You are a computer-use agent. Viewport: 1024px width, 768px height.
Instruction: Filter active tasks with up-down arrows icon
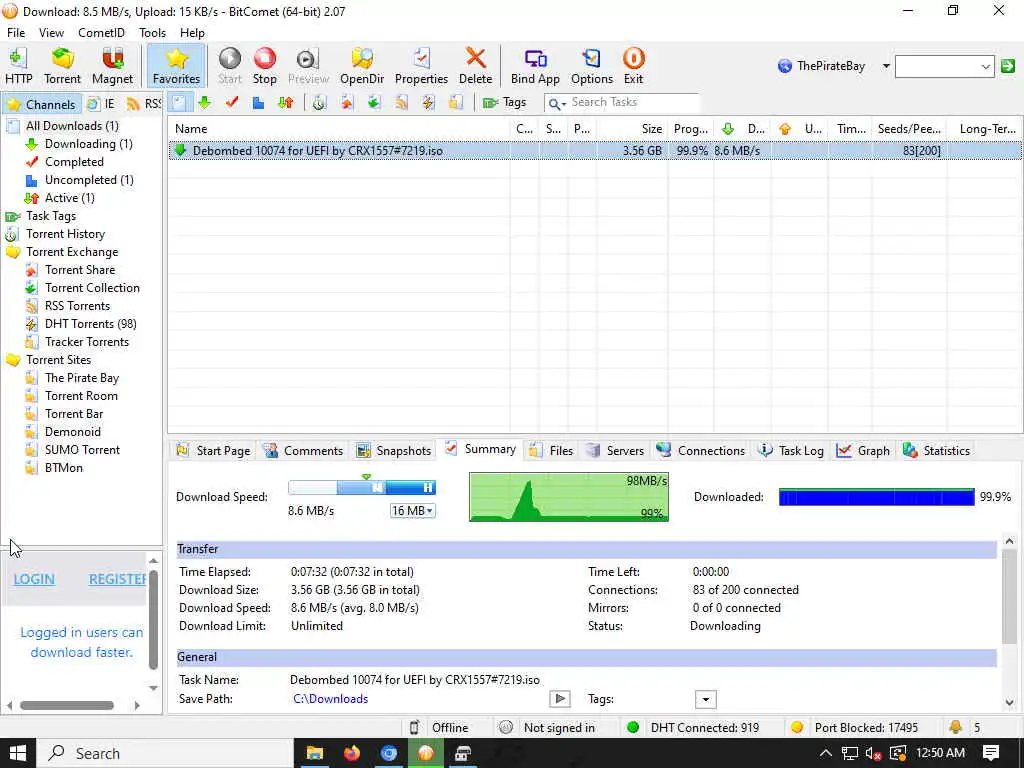(285, 103)
